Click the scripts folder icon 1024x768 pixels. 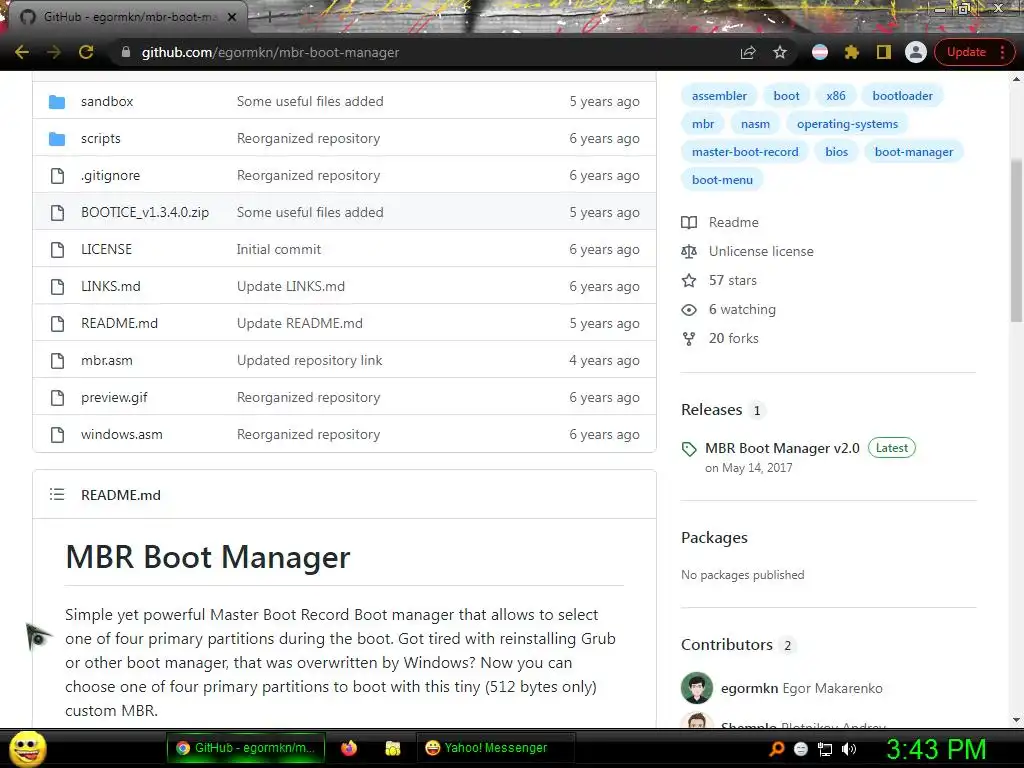point(57,138)
